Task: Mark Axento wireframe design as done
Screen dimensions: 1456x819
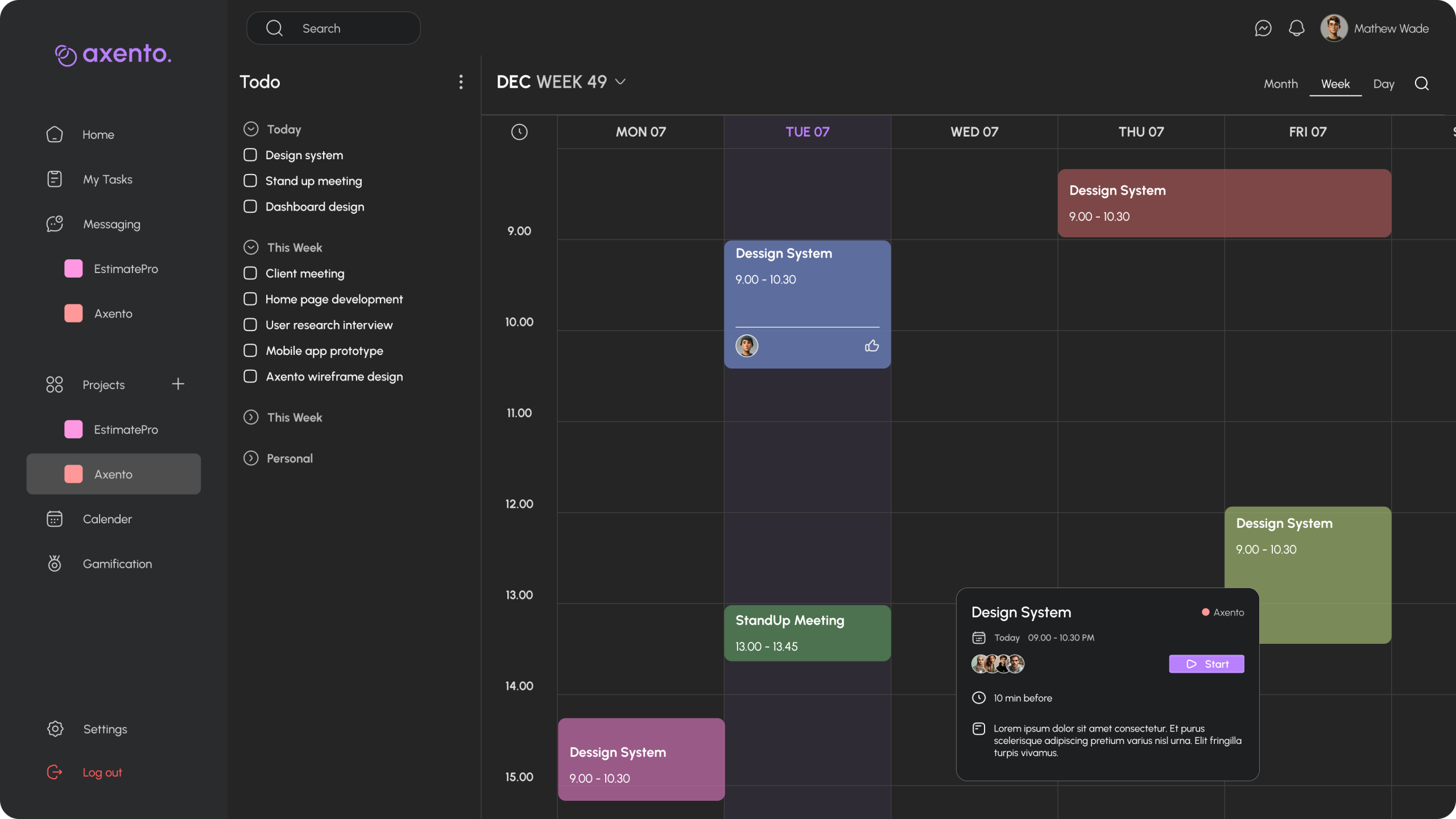Action: click(250, 377)
